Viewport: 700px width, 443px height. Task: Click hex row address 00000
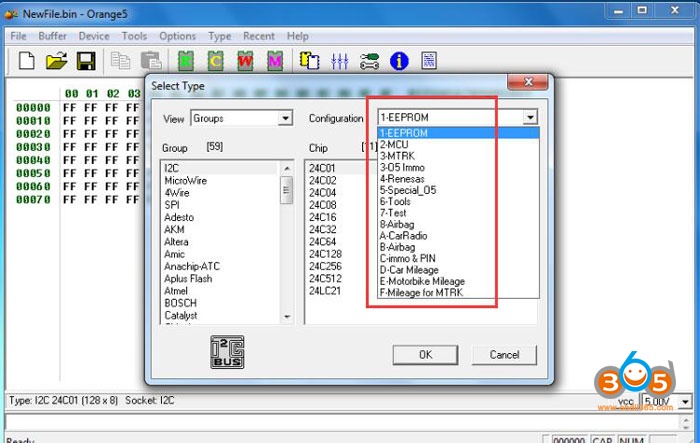[33, 108]
